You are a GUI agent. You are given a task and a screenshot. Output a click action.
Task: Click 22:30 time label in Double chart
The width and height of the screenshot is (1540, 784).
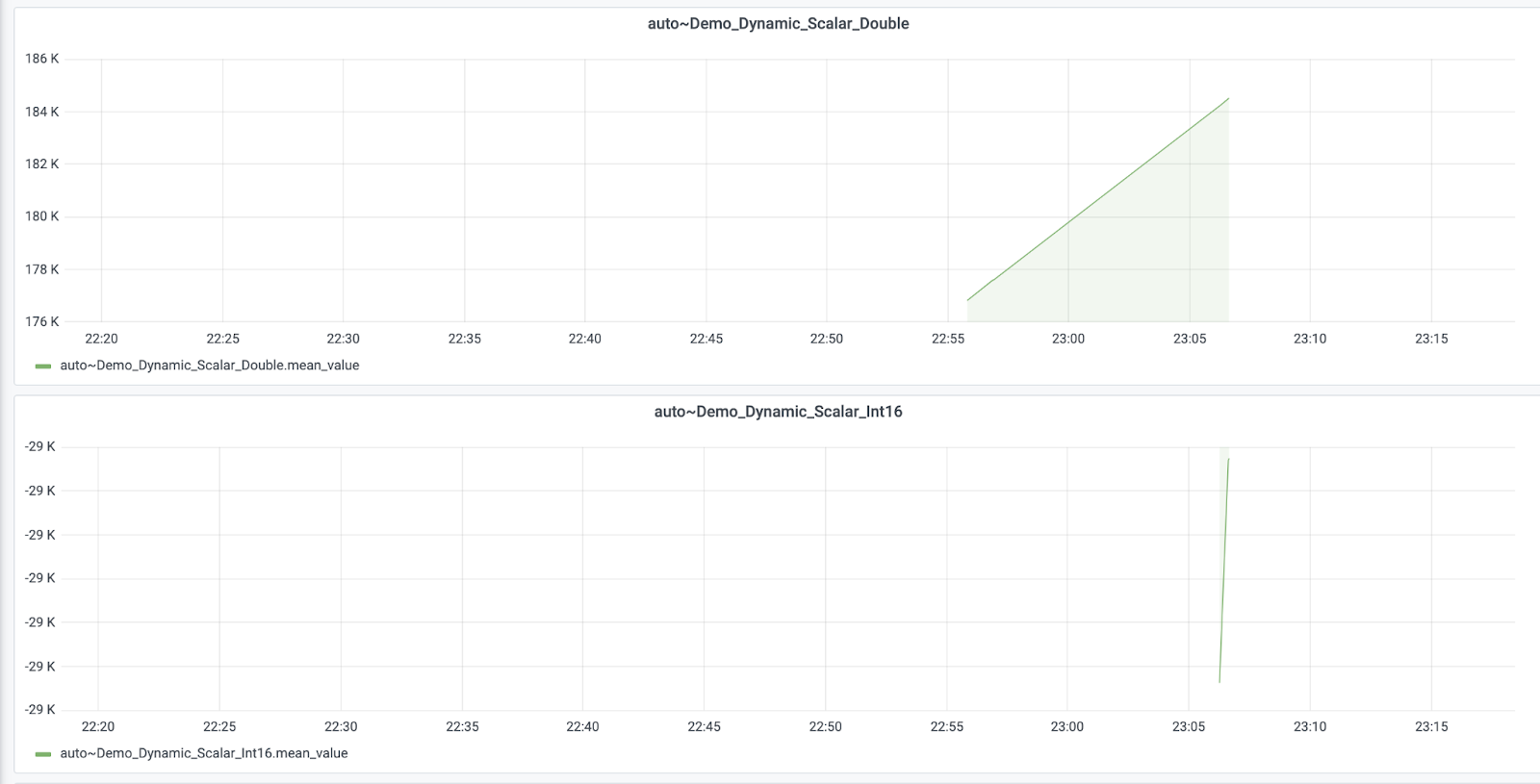click(x=343, y=339)
